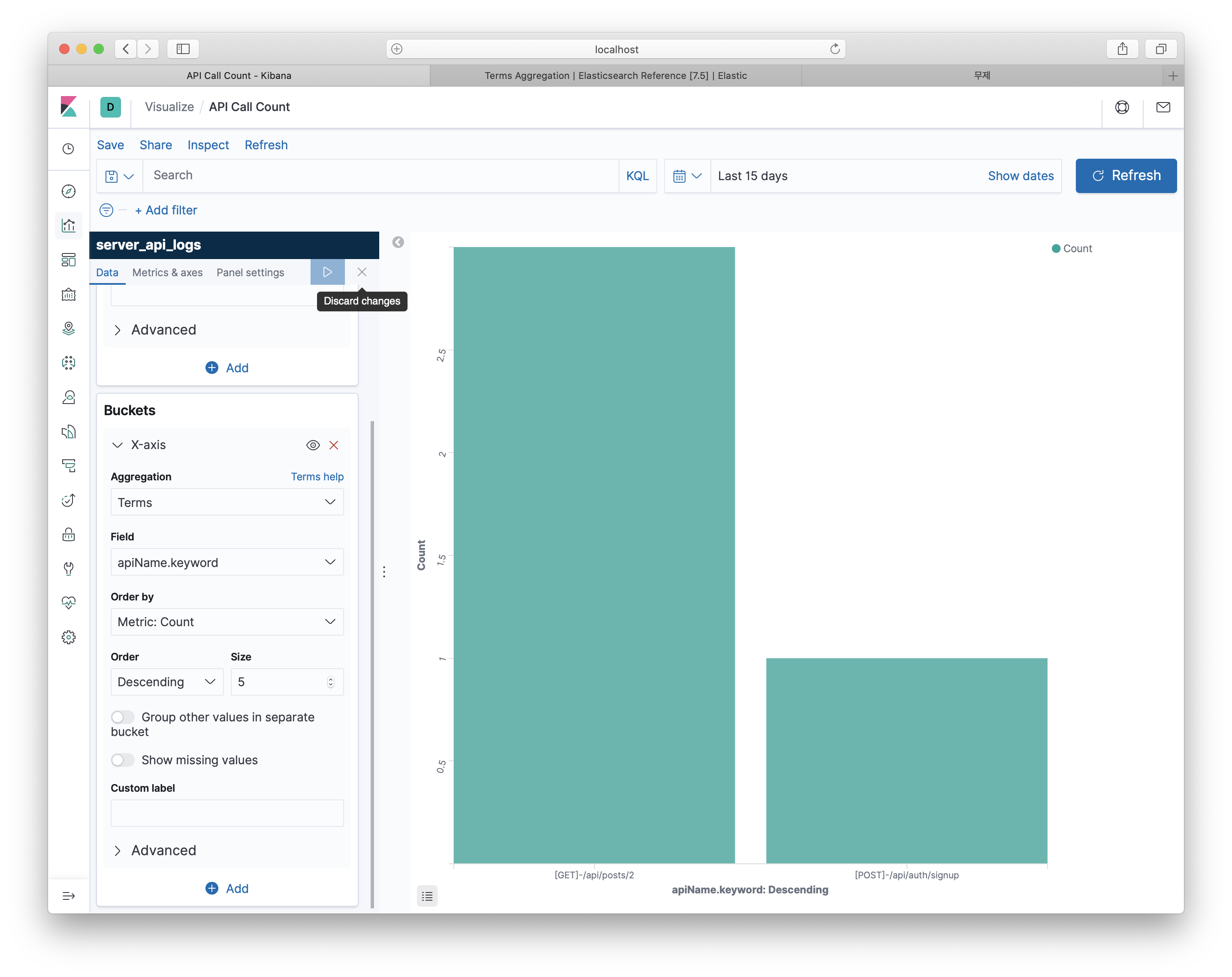1232x977 pixels.
Task: Open the Default space D avatar
Action: [110, 107]
